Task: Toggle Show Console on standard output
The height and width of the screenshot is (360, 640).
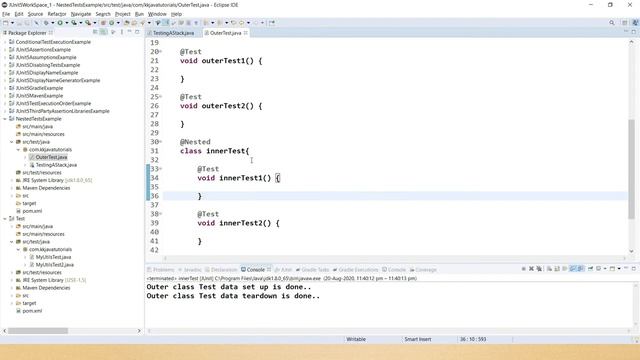Action: click(573, 269)
